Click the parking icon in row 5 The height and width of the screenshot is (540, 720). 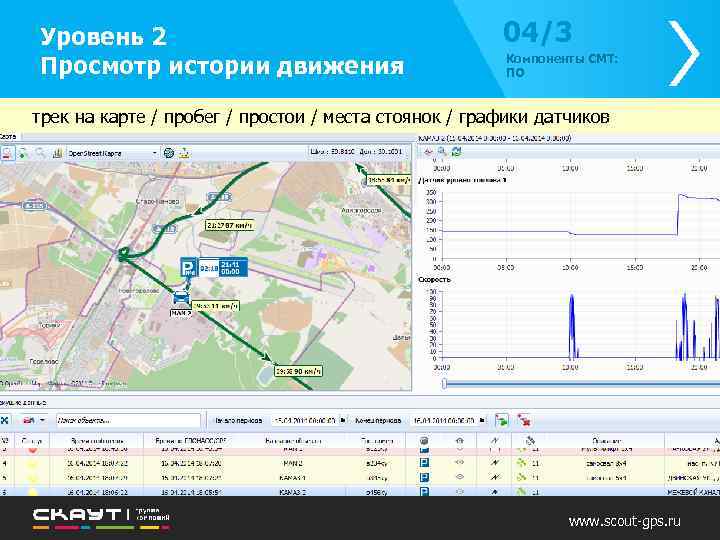[x=424, y=478]
